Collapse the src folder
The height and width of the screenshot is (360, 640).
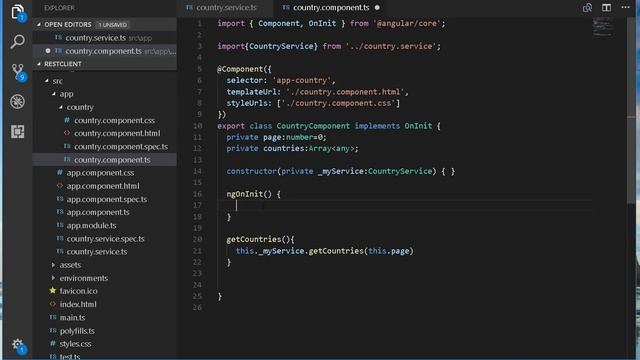47,81
